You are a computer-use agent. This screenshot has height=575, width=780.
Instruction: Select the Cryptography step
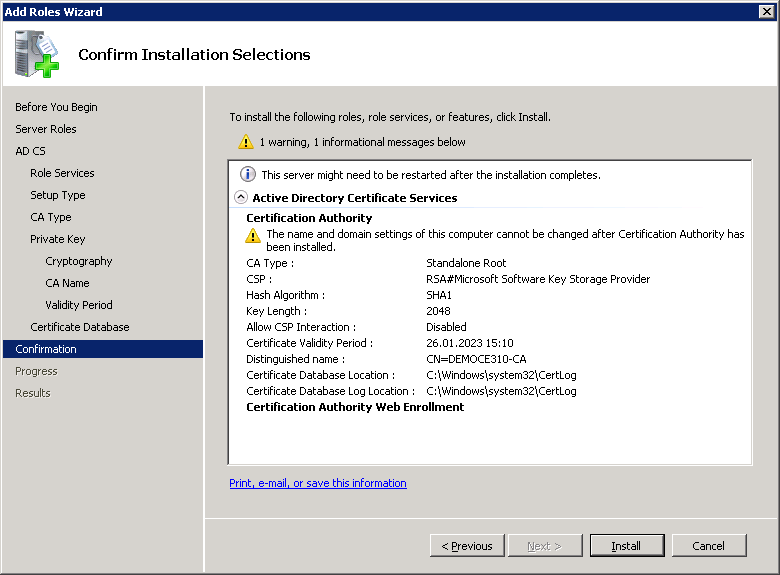pos(79,261)
